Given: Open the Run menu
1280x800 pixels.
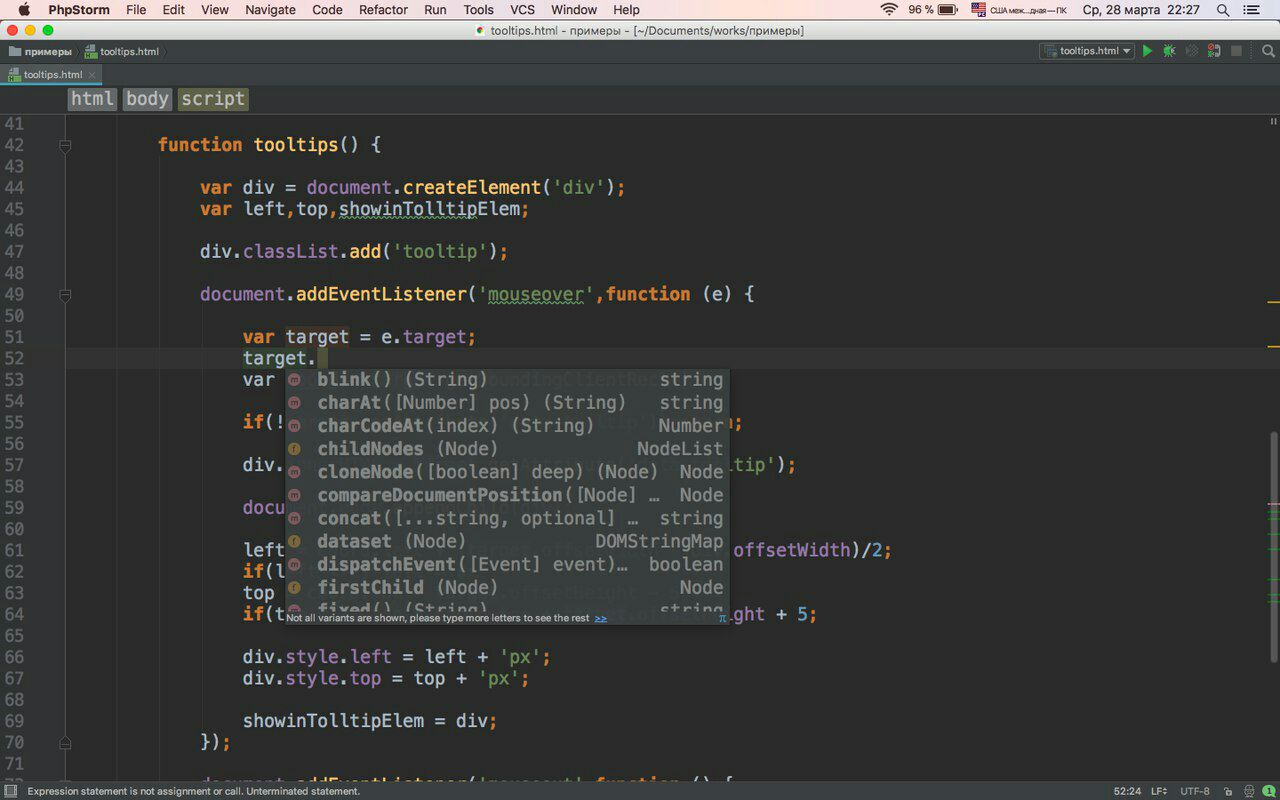Looking at the screenshot, I should point(435,10).
